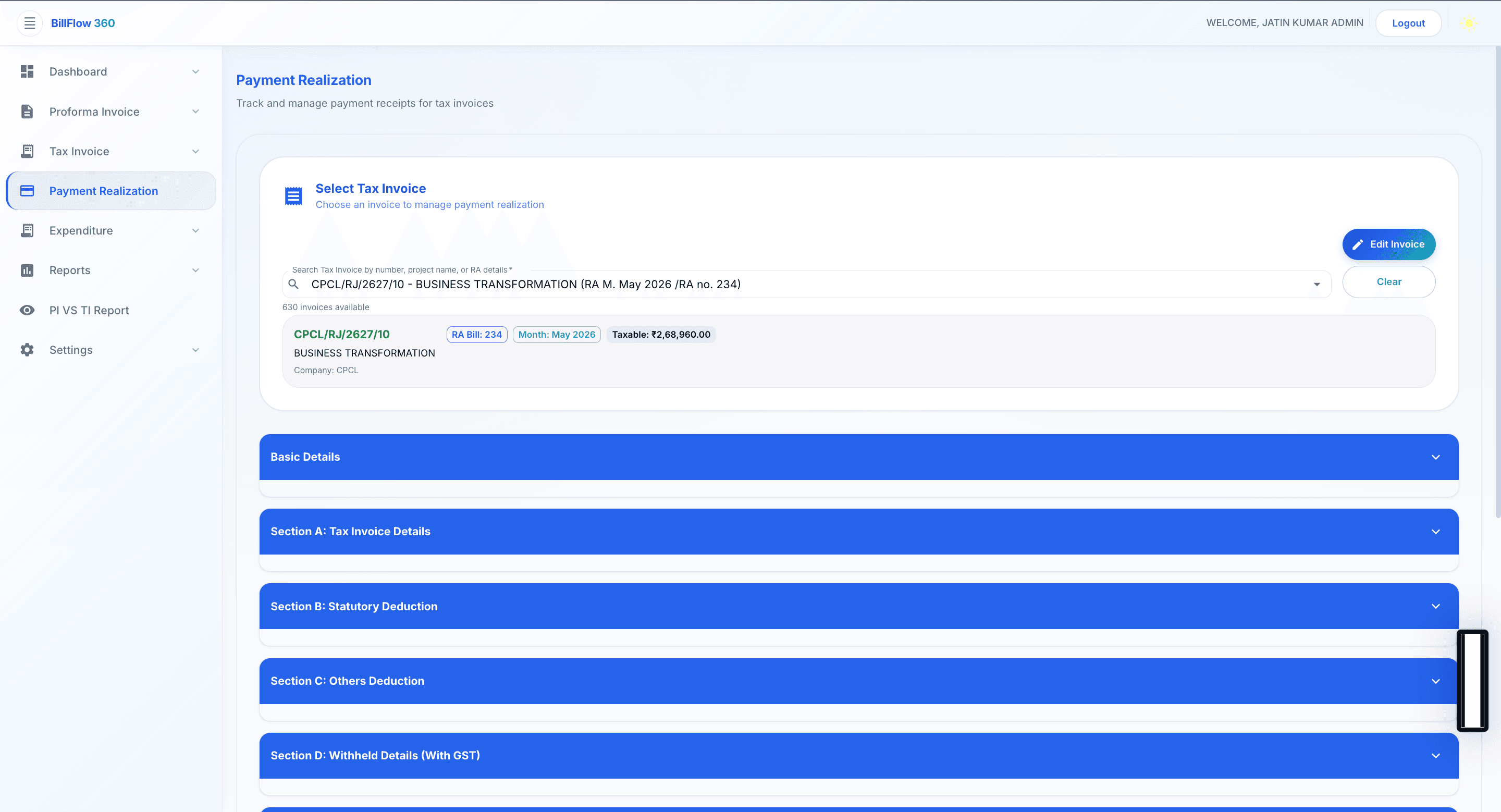Image resolution: width=1501 pixels, height=812 pixels.
Task: Click the BillFlow 360 logo link
Action: [83, 23]
